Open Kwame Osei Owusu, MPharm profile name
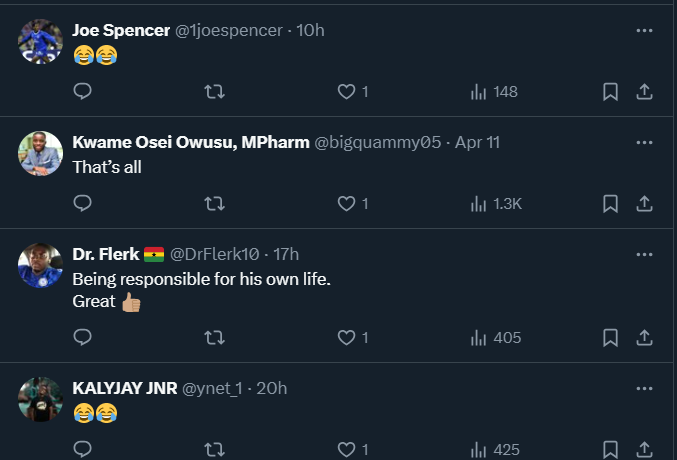This screenshot has height=460, width=677. 190,142
